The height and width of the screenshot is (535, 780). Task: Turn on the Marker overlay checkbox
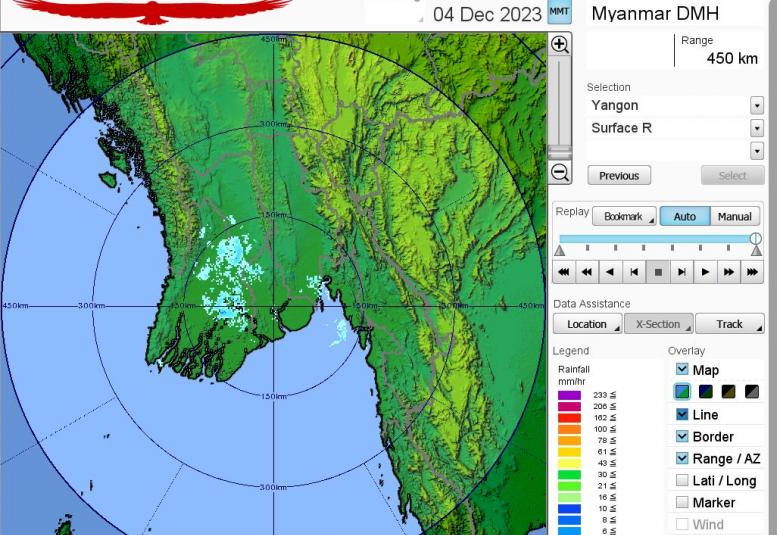pos(682,503)
